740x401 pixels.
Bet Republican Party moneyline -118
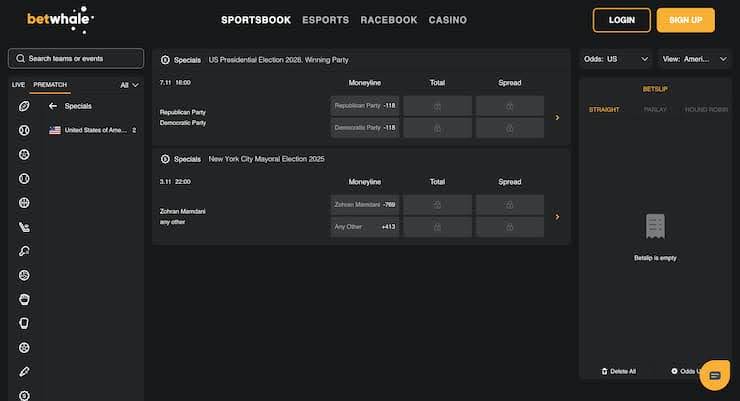click(365, 106)
